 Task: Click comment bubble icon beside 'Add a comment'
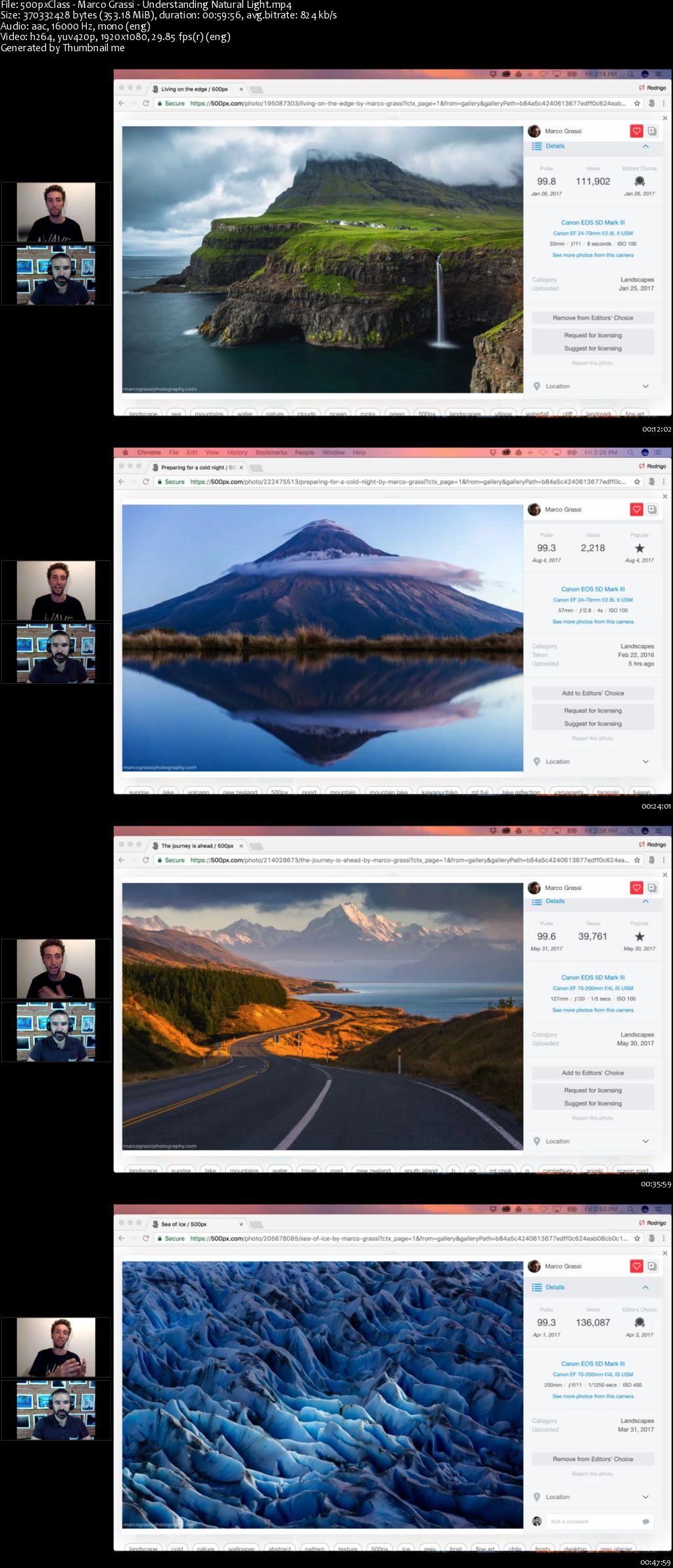(x=645, y=1521)
